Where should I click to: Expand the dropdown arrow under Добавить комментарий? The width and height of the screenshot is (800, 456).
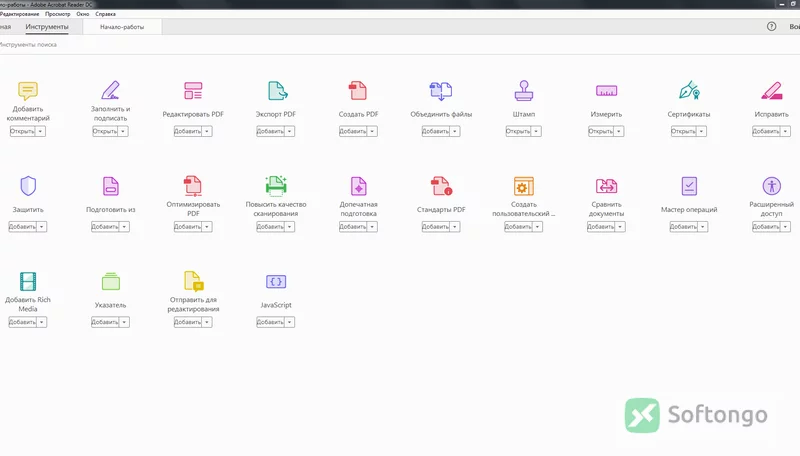pyautogui.click(x=40, y=132)
